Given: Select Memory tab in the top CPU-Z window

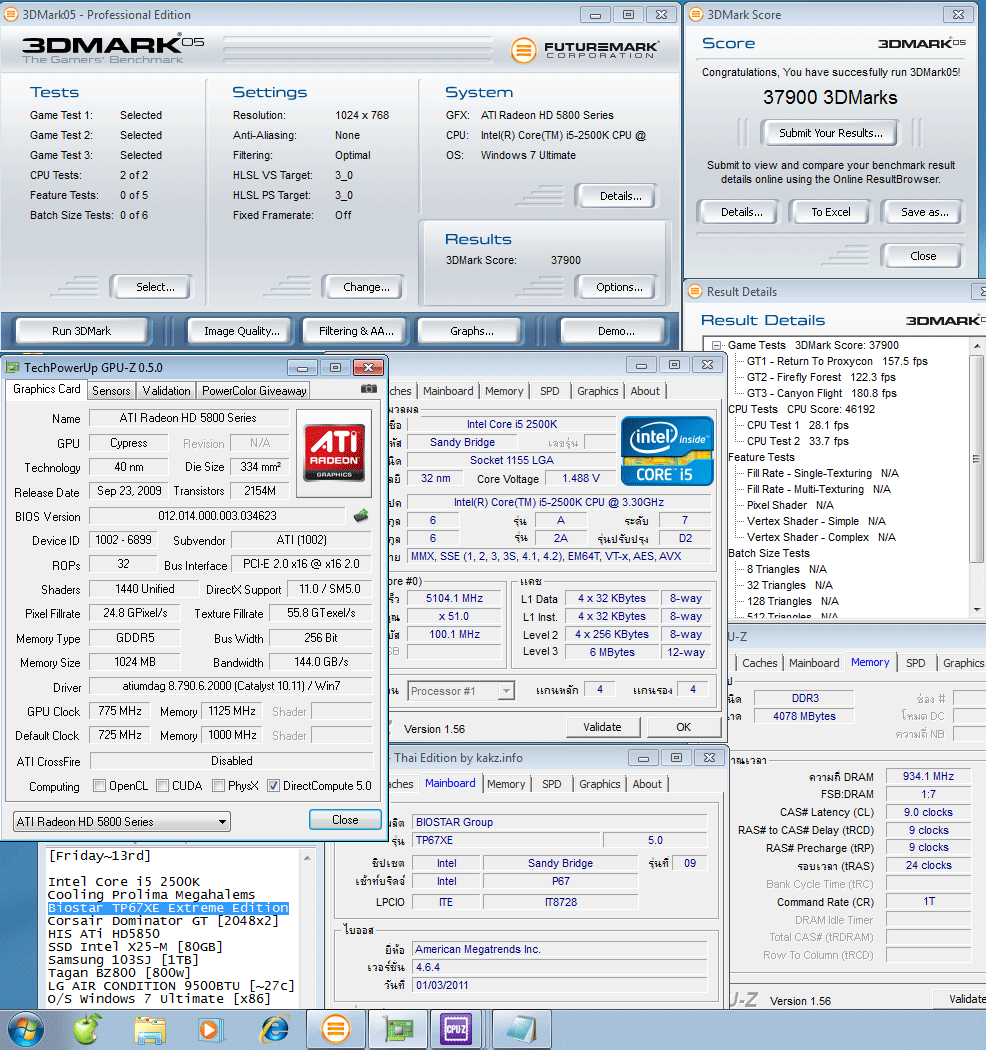Looking at the screenshot, I should pyautogui.click(x=504, y=391).
